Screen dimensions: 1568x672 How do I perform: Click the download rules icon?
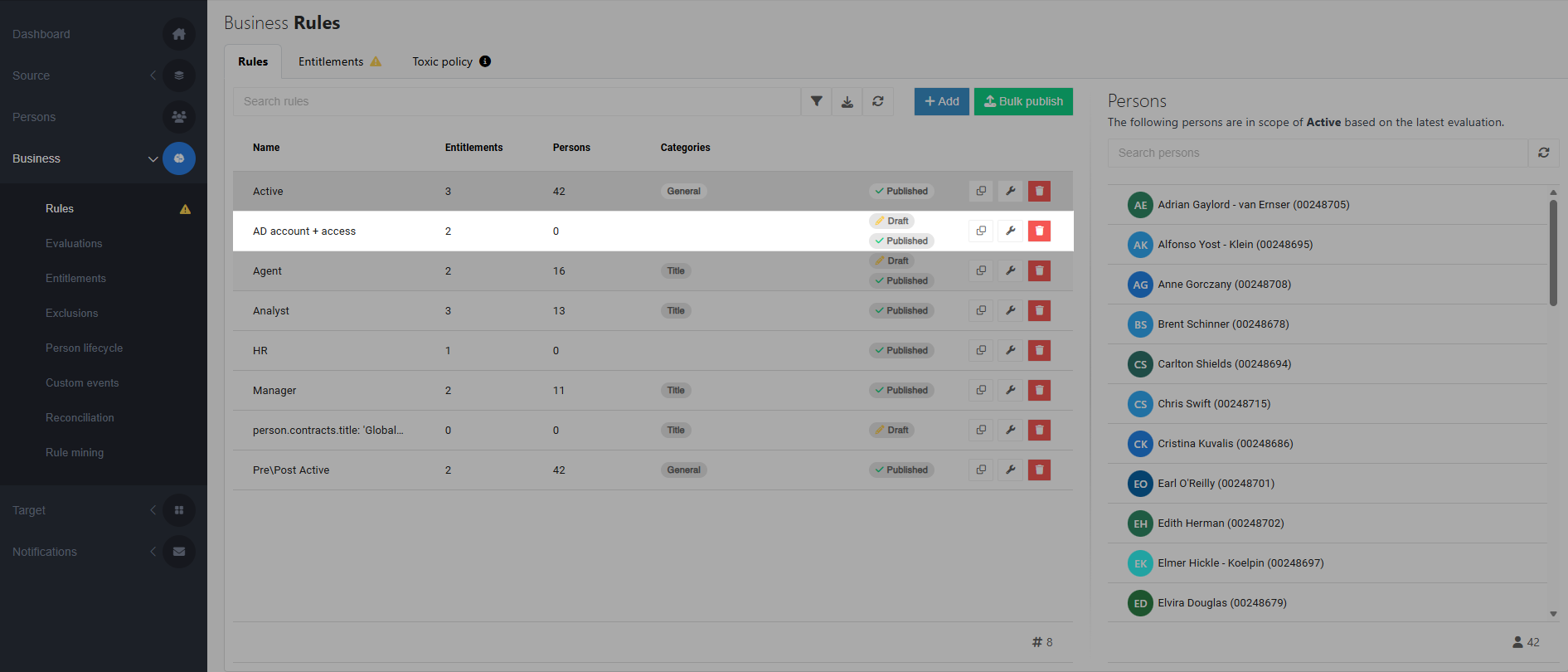pos(847,101)
